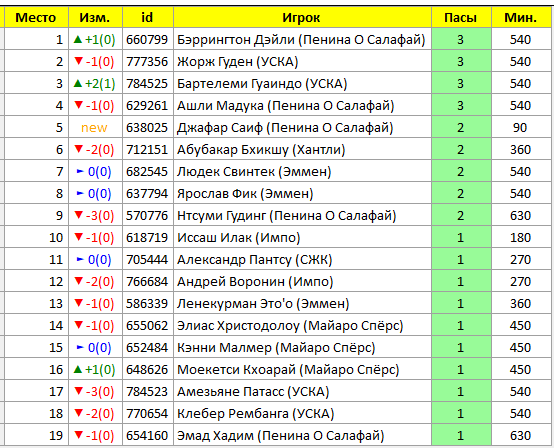The height and width of the screenshot is (448, 554).
Task: Click id cell 655062
Action: point(147,325)
